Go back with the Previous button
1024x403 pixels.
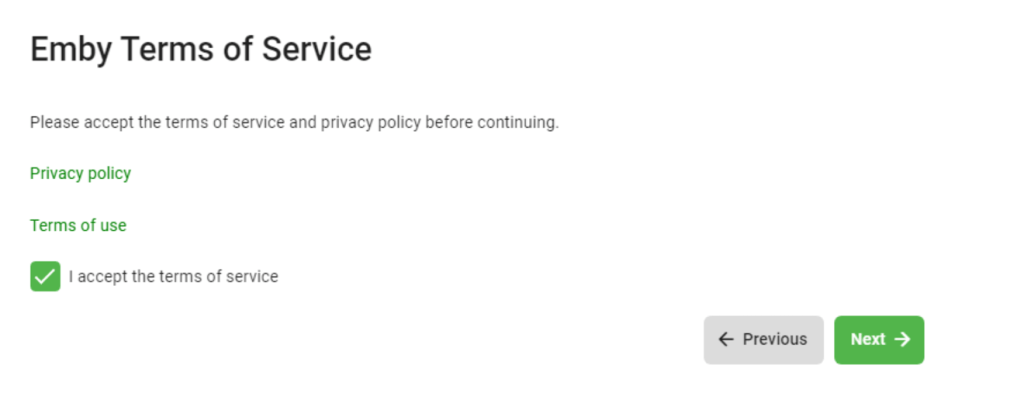coord(763,340)
